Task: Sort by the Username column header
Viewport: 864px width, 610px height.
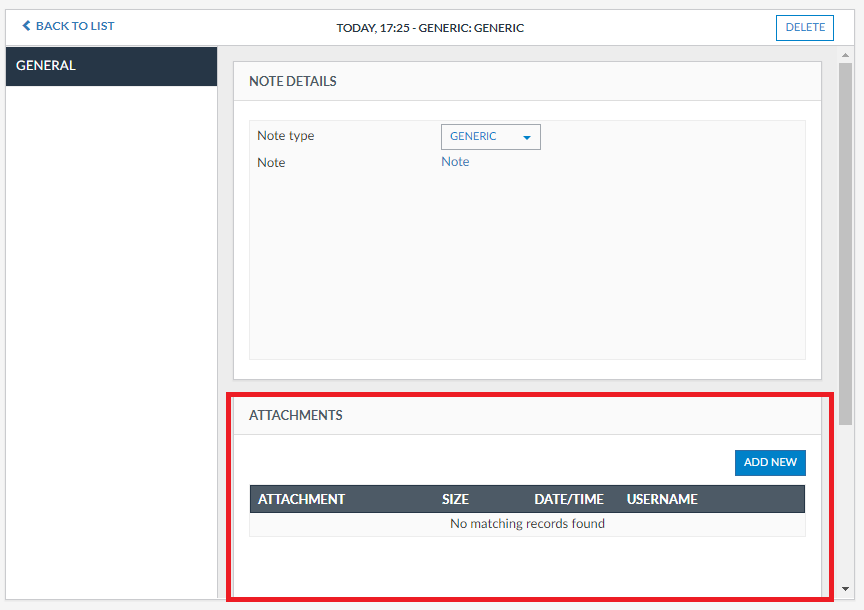Action: 662,499
